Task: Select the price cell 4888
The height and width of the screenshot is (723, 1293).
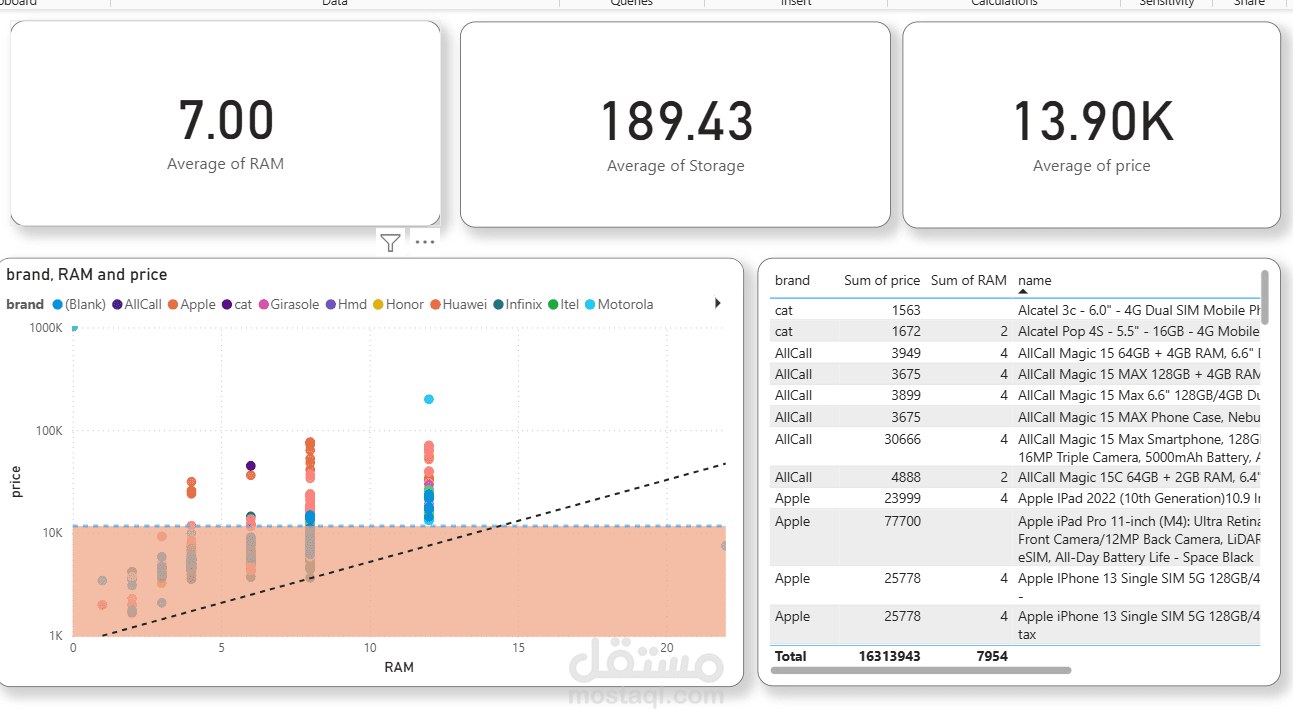Action: tap(905, 477)
